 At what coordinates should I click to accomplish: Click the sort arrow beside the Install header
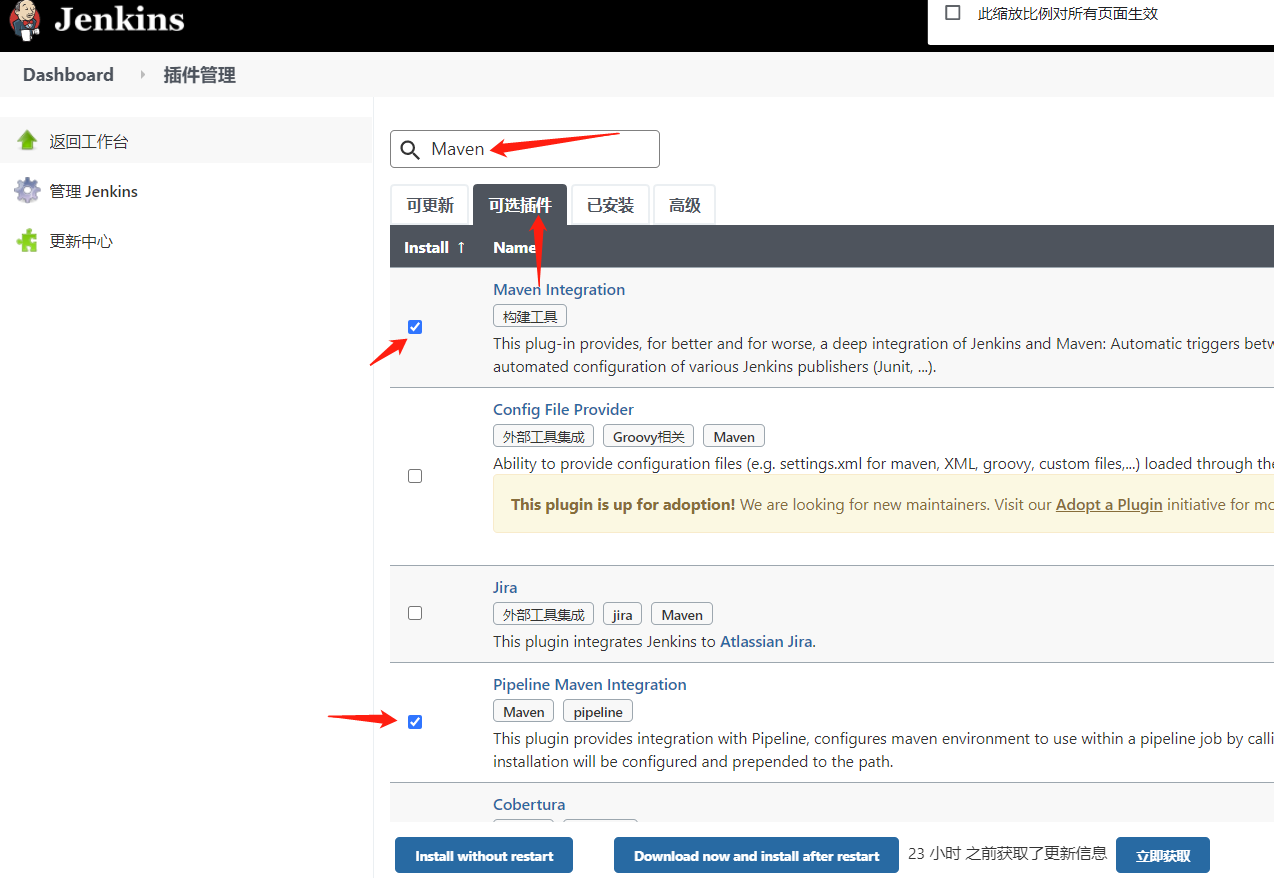461,247
